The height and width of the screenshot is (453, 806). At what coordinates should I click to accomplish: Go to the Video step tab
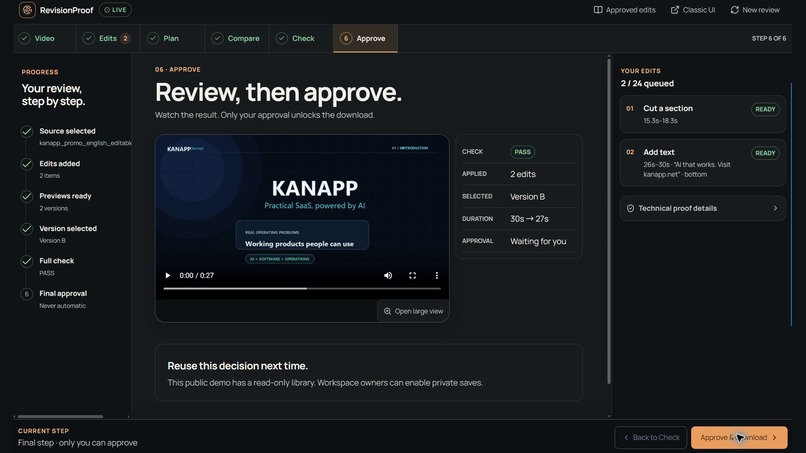(x=44, y=39)
